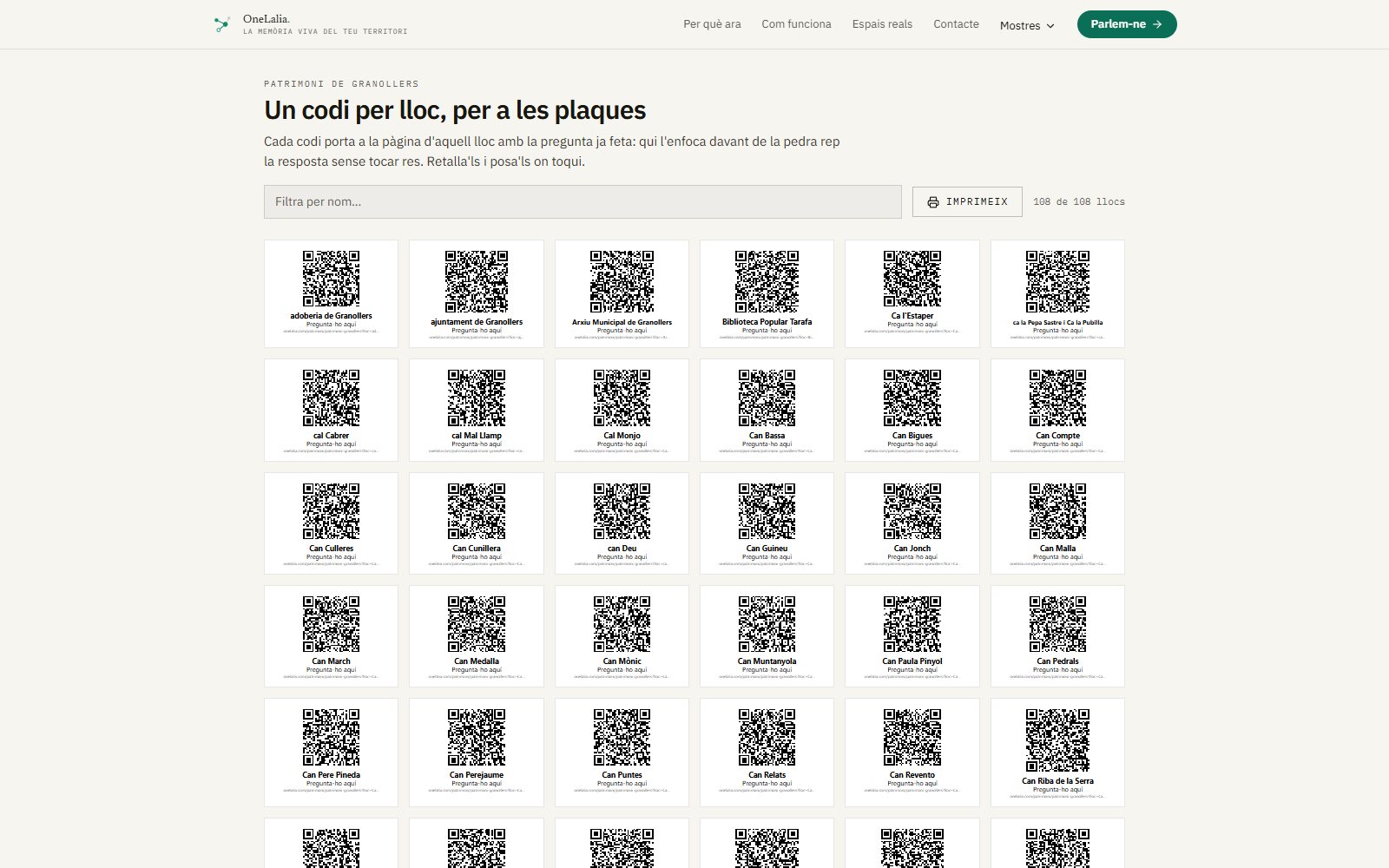
Task: Open Can Jonch QR card
Action: (912, 523)
